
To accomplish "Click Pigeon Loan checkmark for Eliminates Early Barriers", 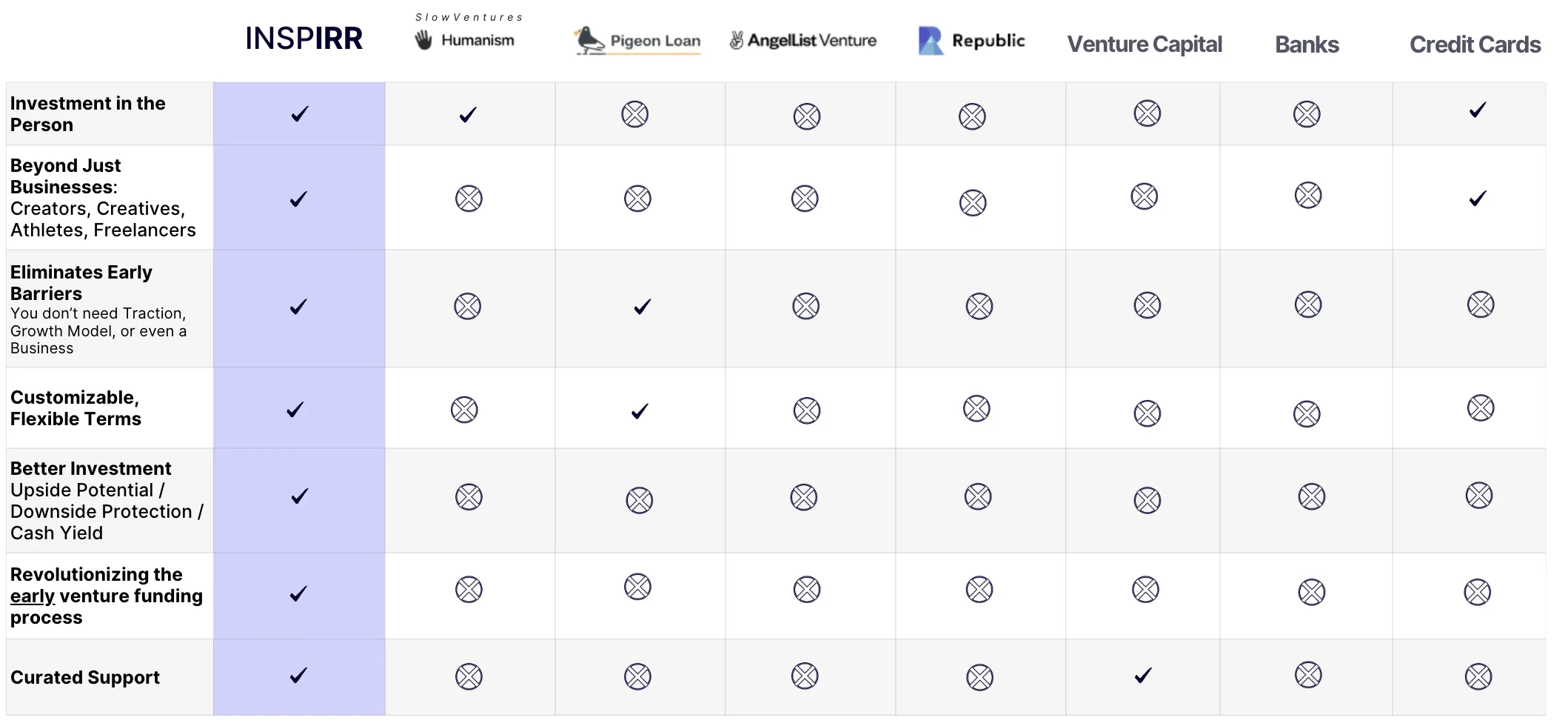I will coord(643,307).
